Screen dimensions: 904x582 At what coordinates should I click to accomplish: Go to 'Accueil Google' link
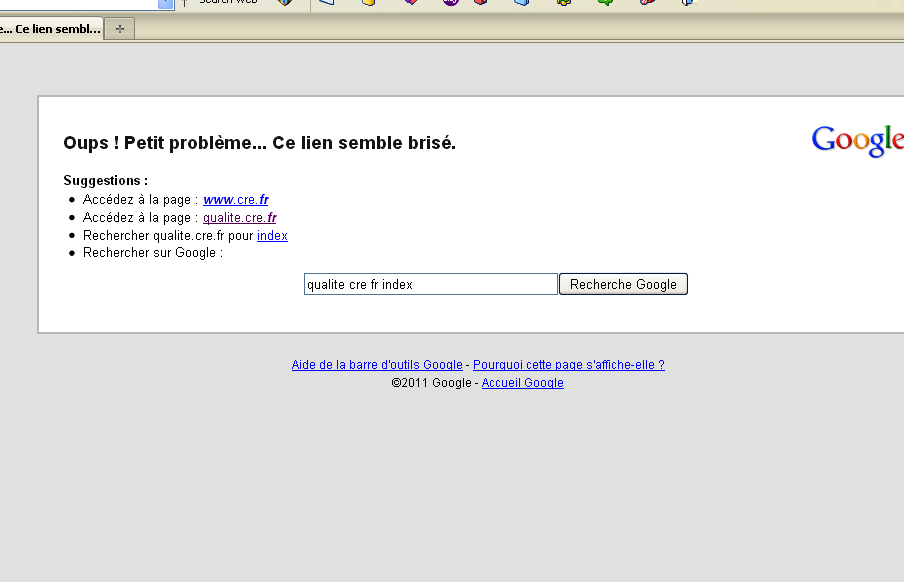click(x=522, y=382)
